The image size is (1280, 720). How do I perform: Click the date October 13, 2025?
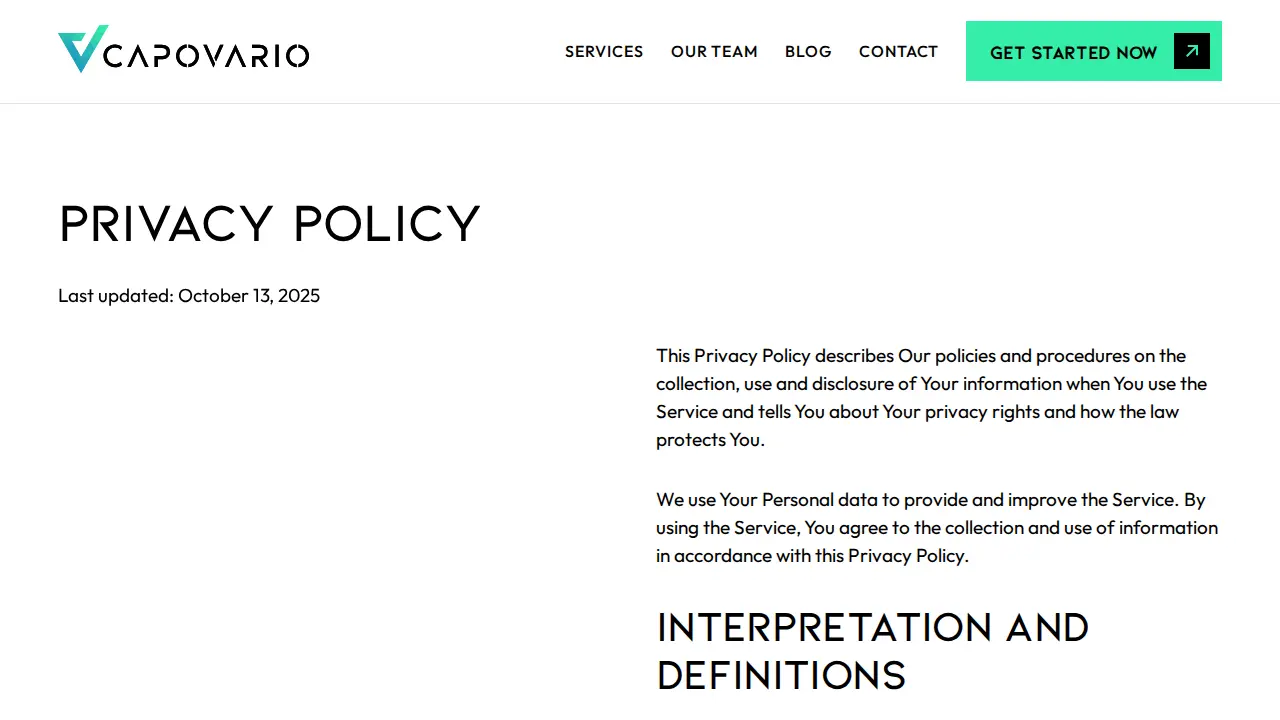click(x=249, y=296)
